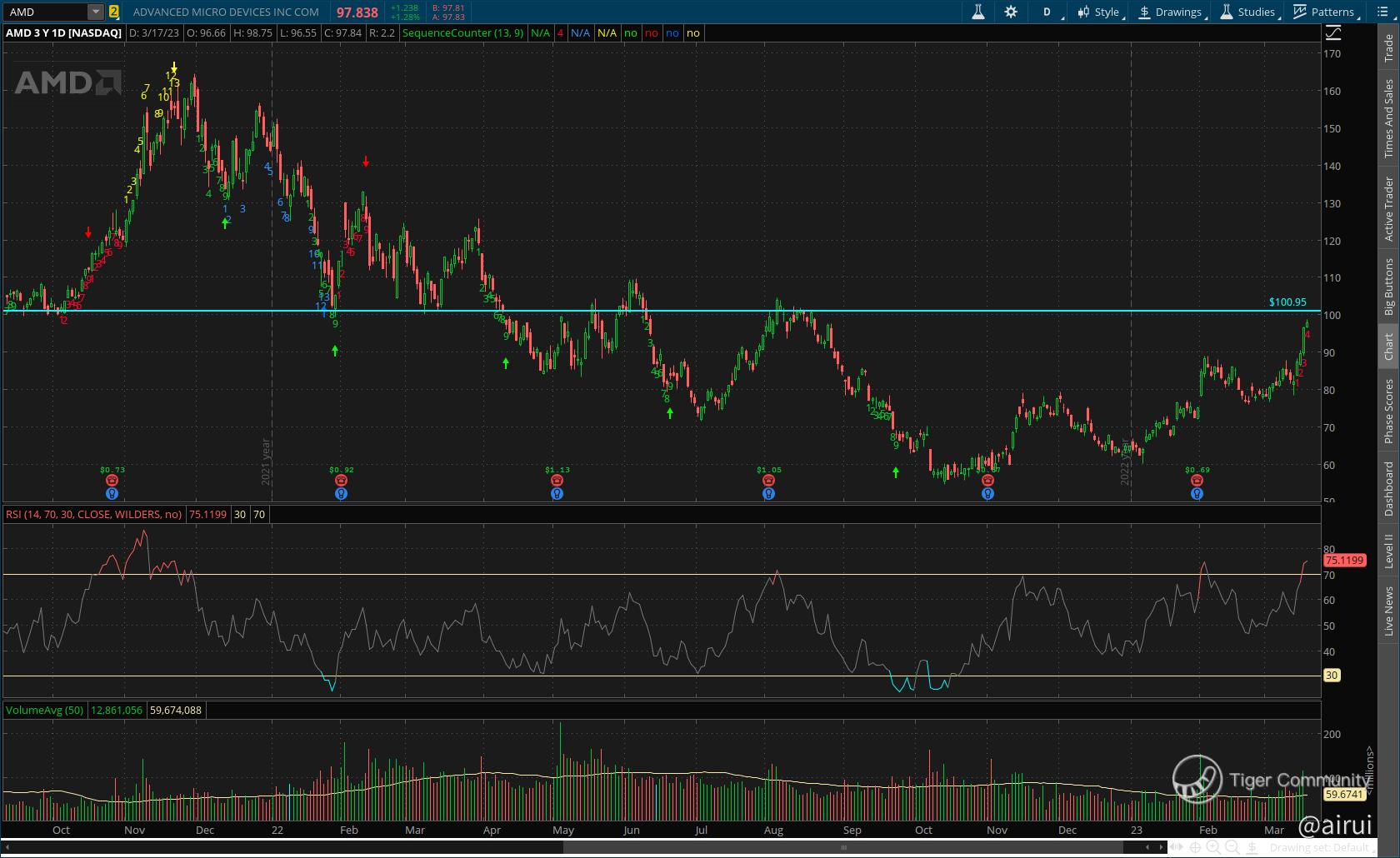Expand the AMD symbol dropdown arrow

point(96,12)
